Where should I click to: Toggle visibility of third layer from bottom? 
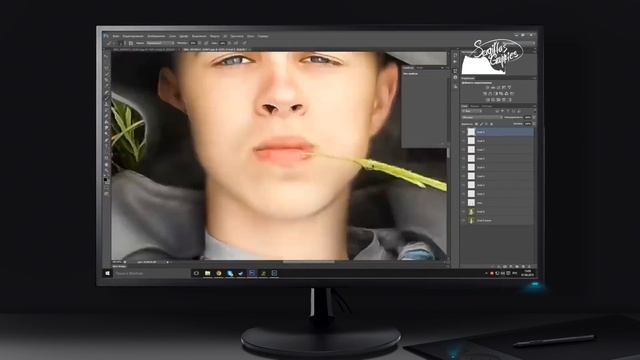(x=464, y=202)
